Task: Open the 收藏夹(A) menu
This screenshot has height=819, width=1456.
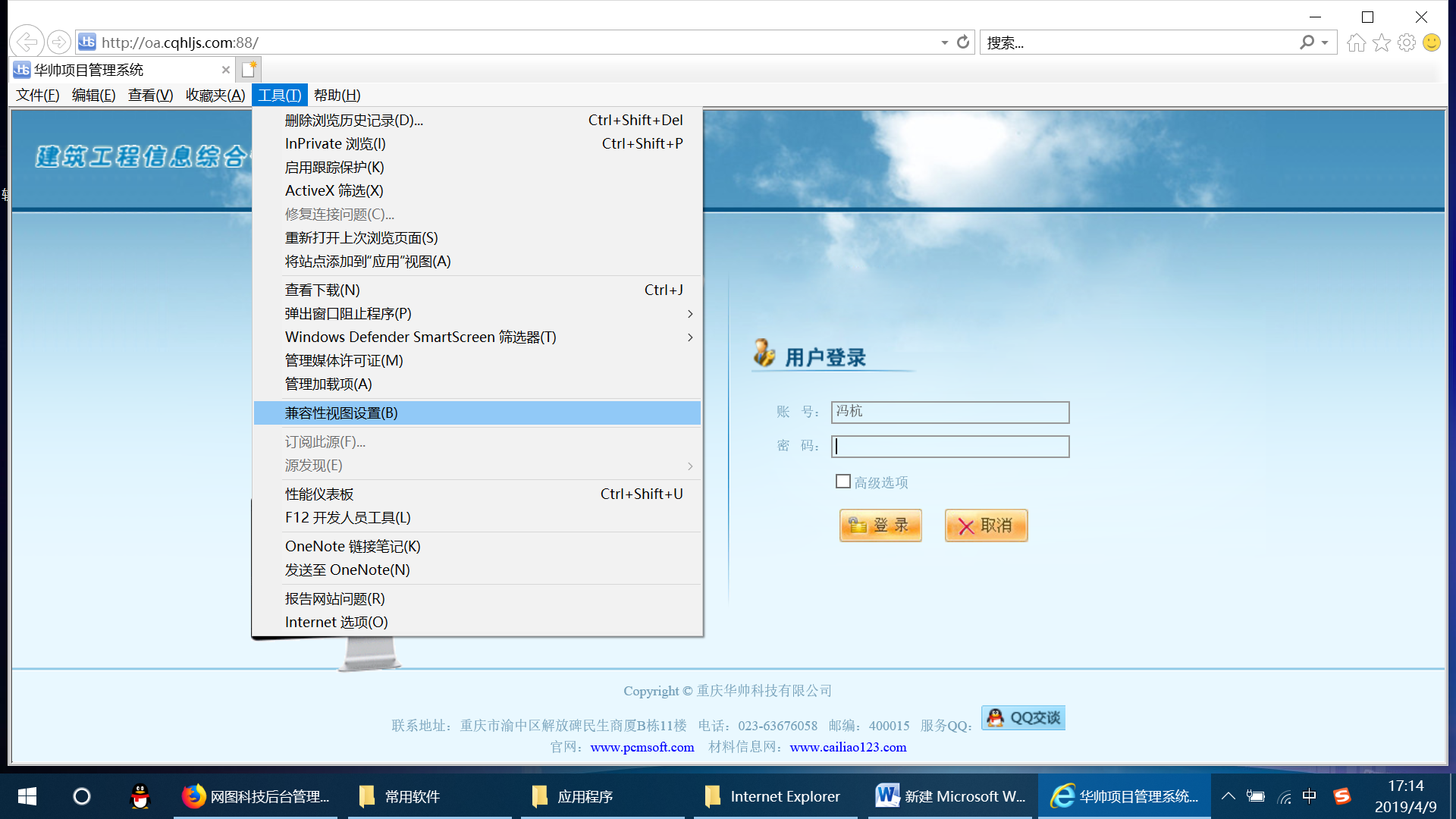Action: tap(215, 96)
